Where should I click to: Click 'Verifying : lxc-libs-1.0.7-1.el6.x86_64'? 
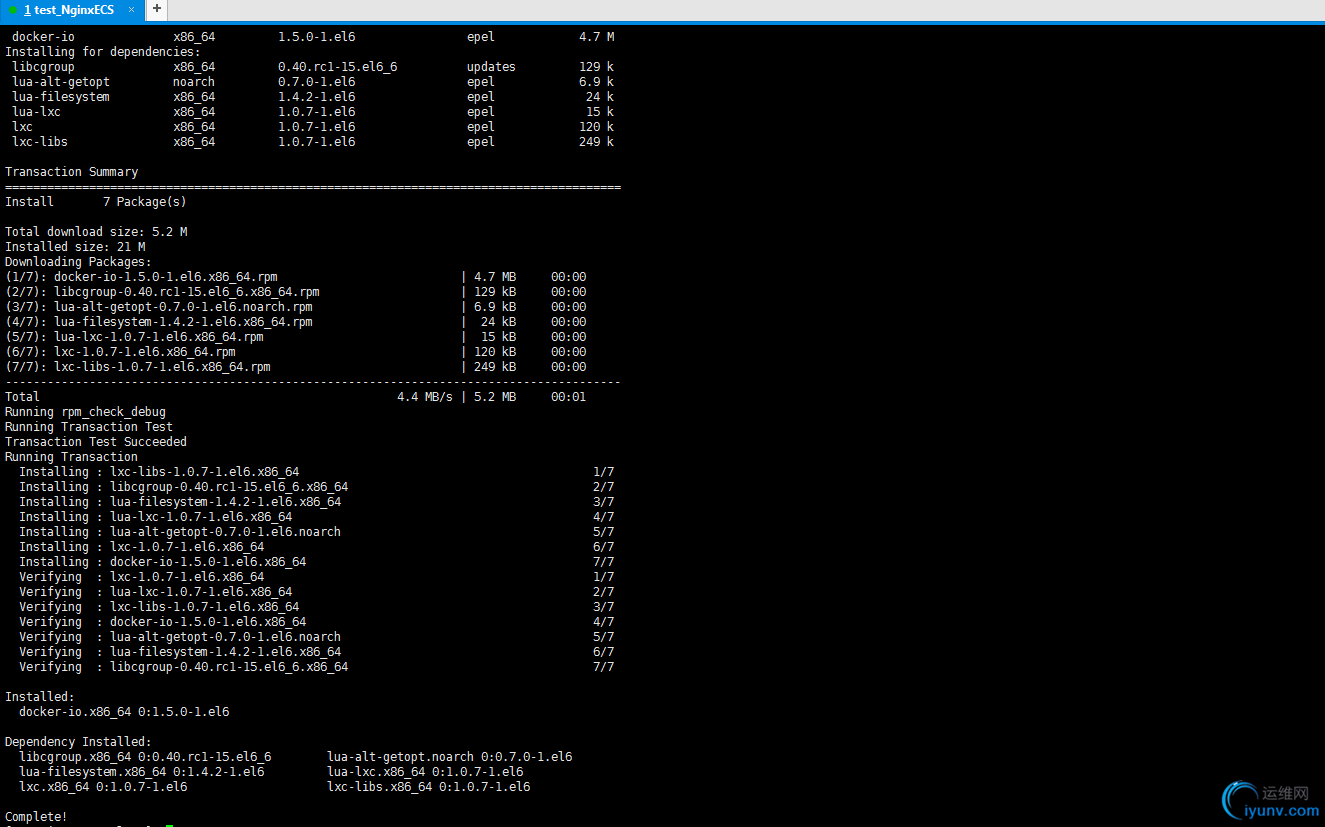point(159,607)
